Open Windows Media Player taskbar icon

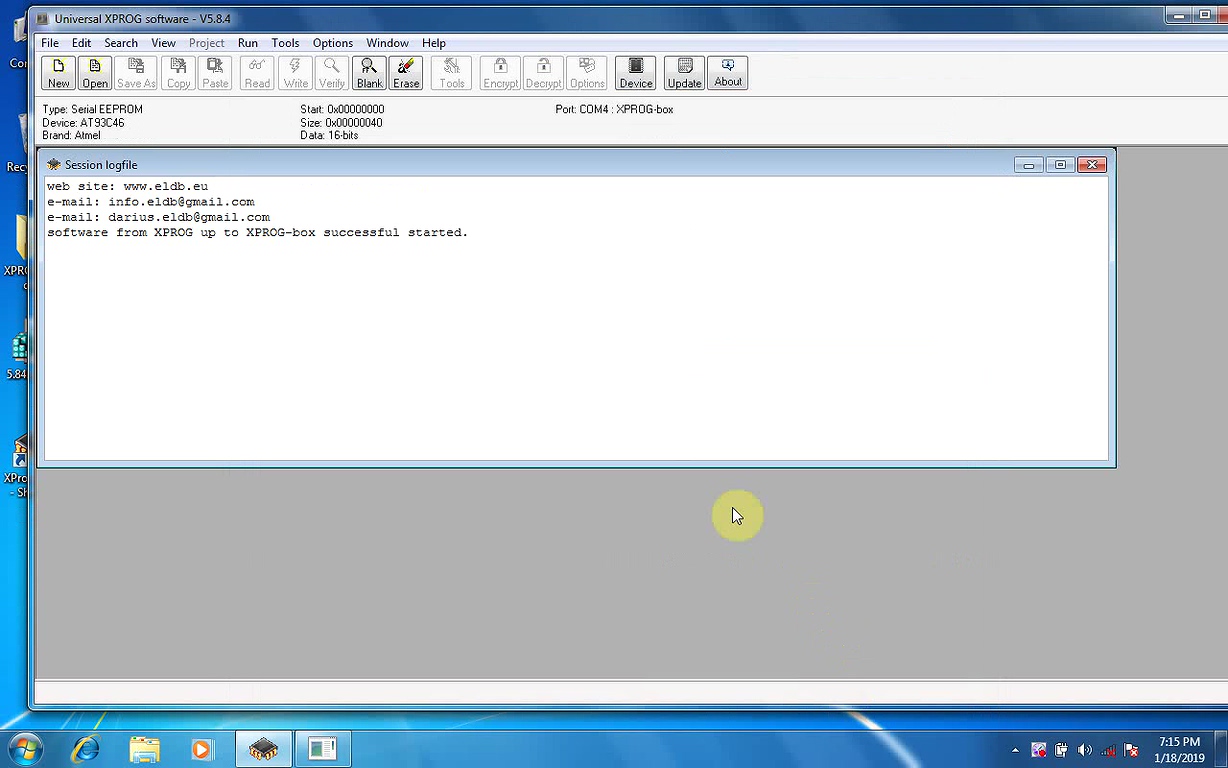coord(202,748)
